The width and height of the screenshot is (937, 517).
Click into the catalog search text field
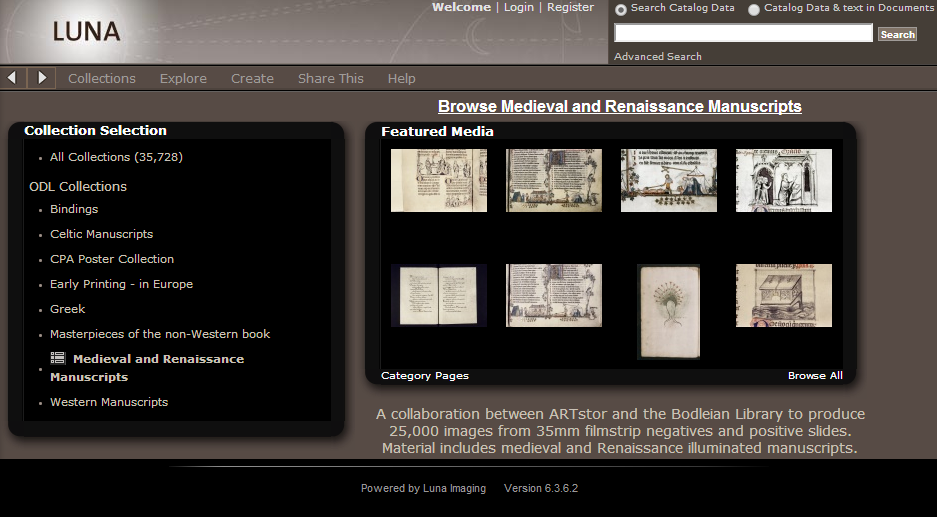tap(743, 33)
